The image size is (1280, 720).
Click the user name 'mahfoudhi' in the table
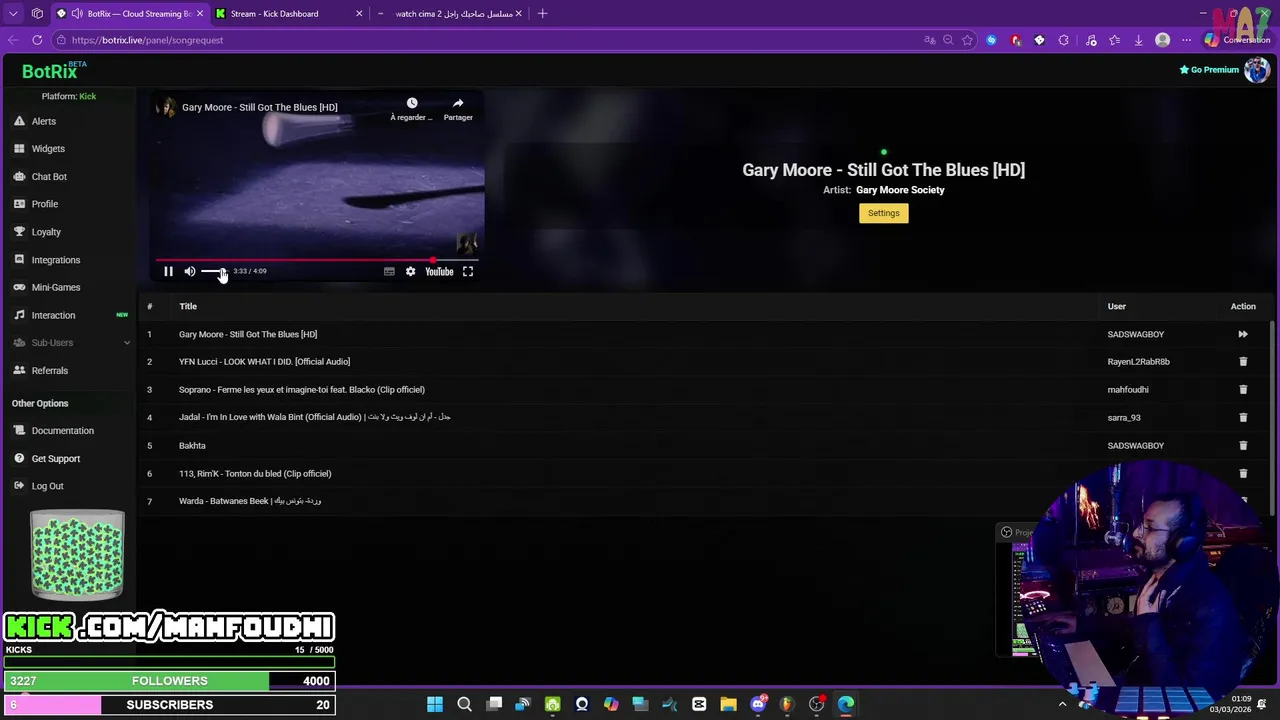(x=1128, y=390)
